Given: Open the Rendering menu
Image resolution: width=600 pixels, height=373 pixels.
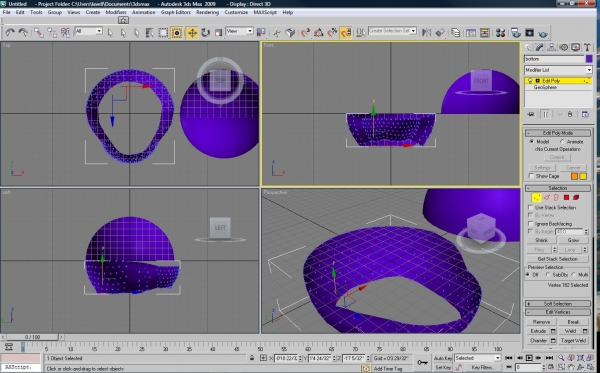Looking at the screenshot, I should pos(207,12).
